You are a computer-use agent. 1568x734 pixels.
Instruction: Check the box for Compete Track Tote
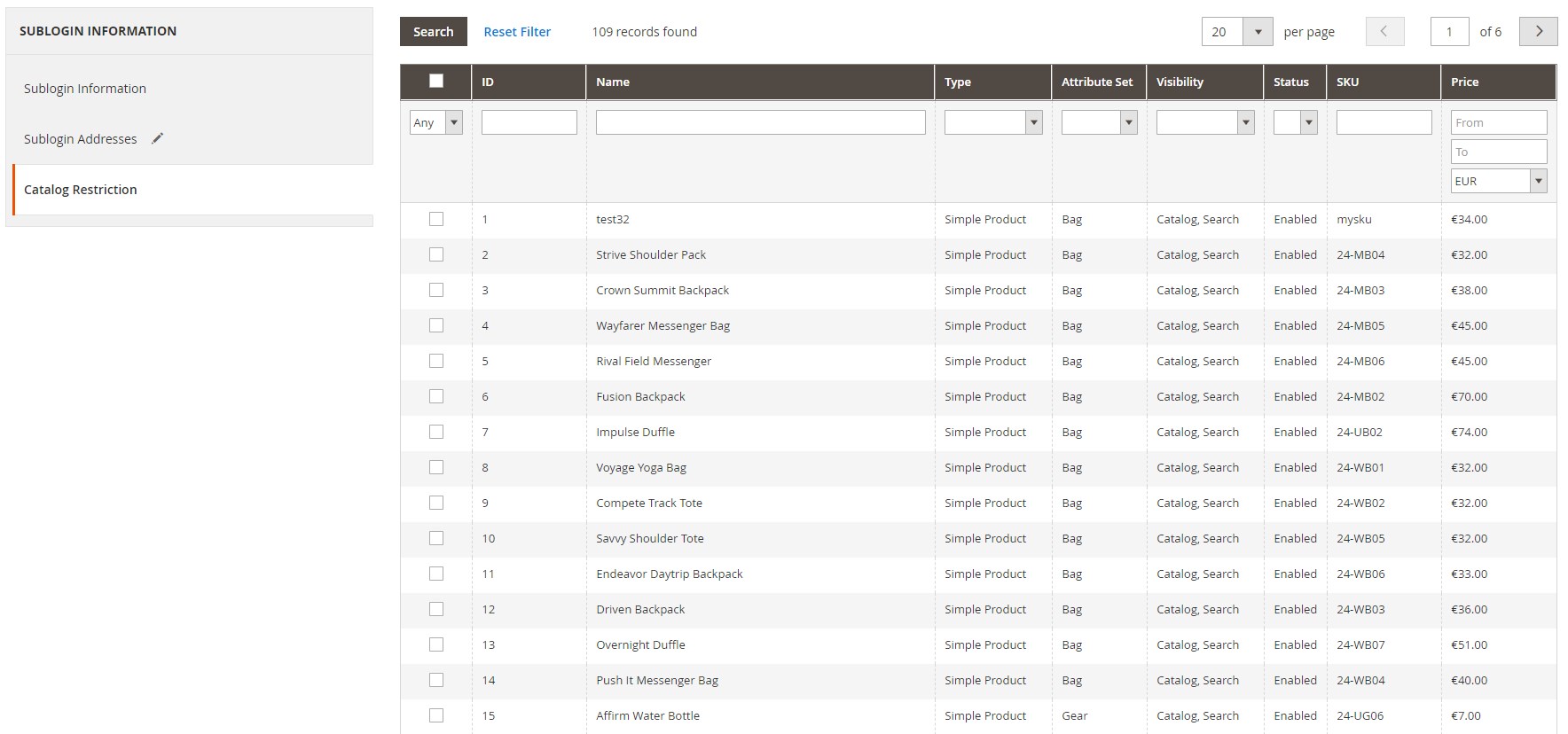coord(436,503)
